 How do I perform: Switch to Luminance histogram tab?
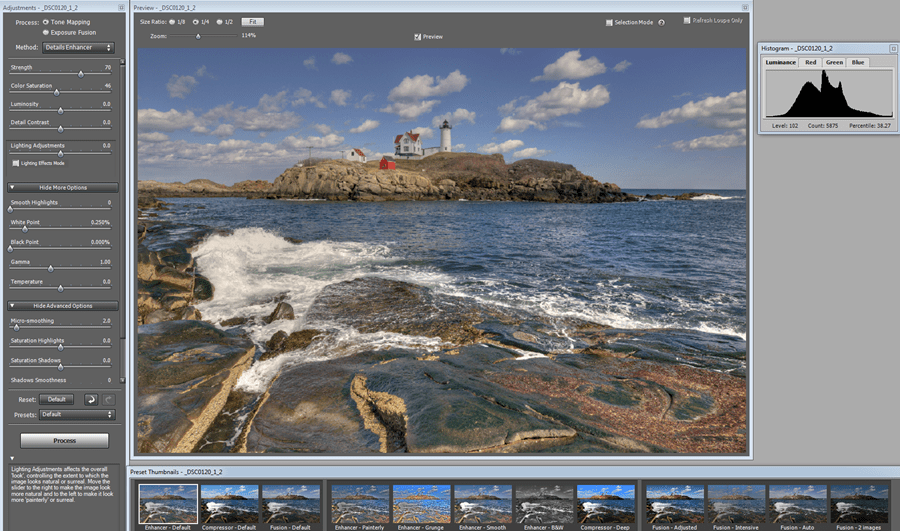(781, 62)
